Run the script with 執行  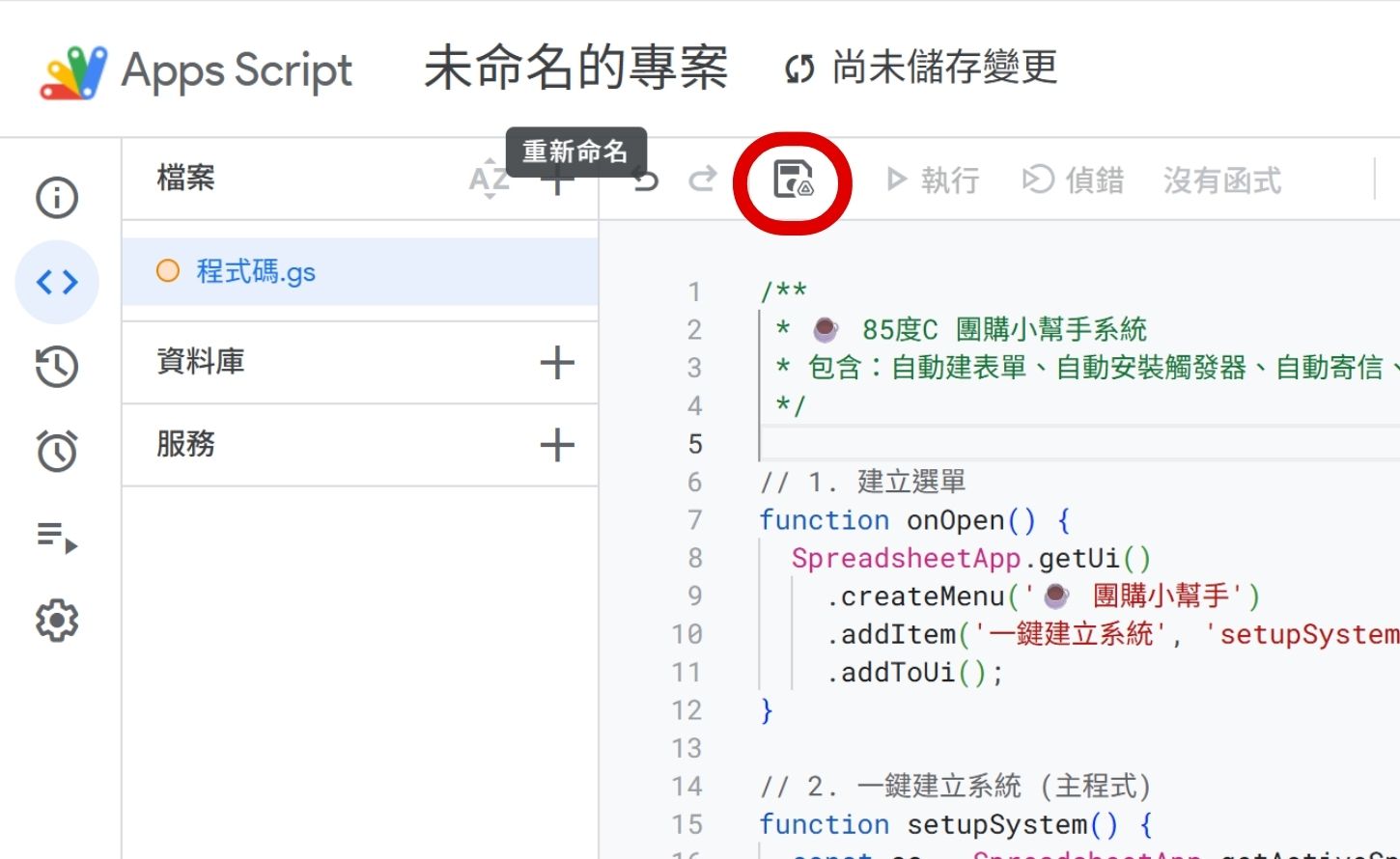click(x=933, y=180)
